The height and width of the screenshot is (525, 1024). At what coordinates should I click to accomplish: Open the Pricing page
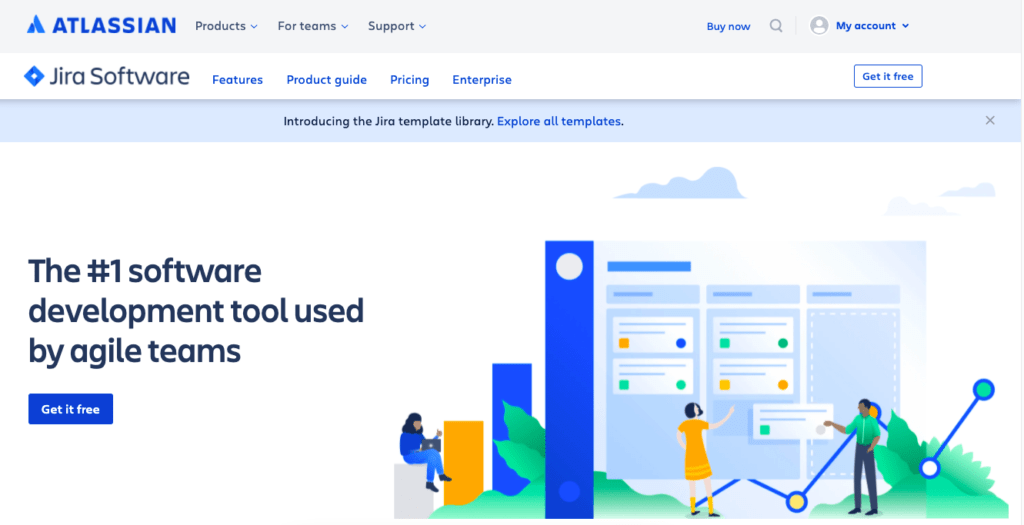click(409, 80)
